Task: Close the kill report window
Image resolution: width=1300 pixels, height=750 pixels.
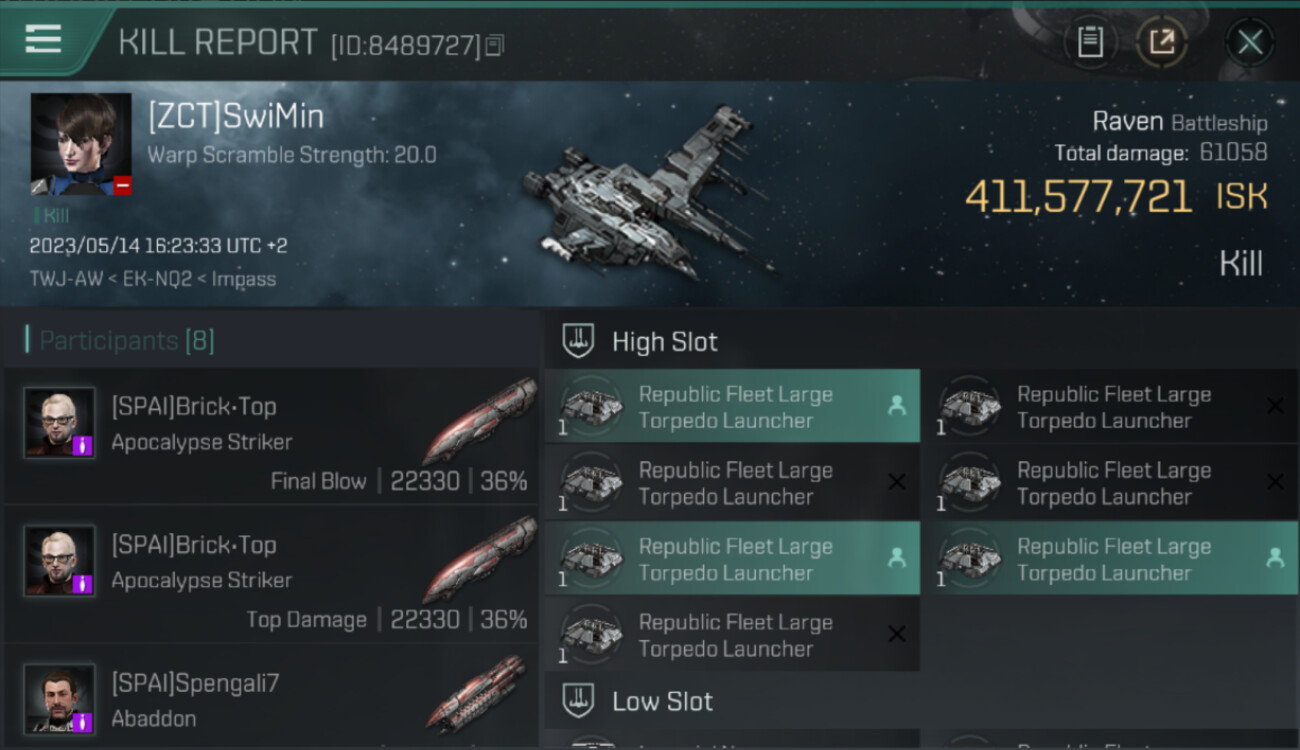Action: 1250,42
